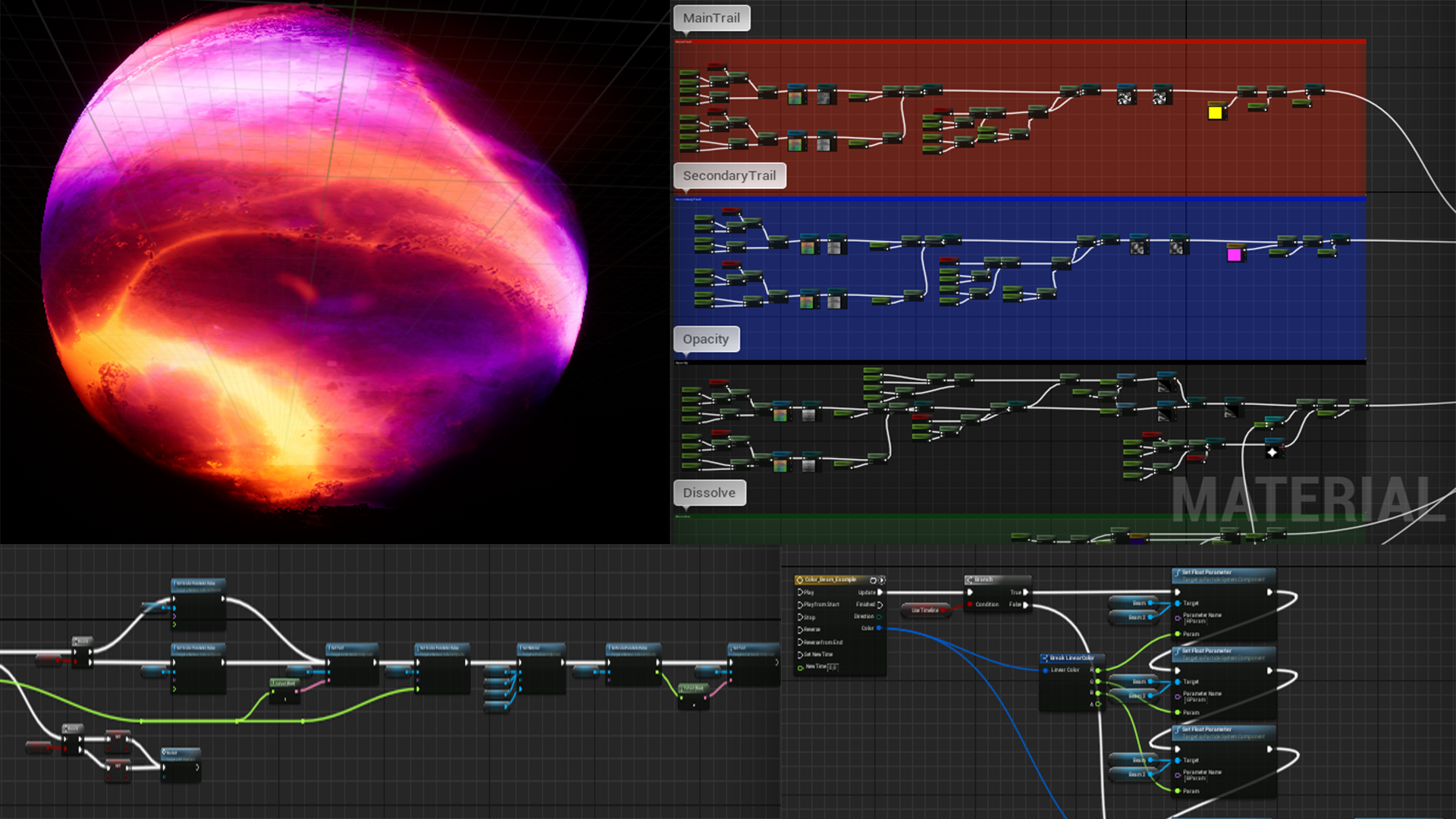The image size is (1456, 819).
Task: Select the MainTrail comment header
Action: [x=711, y=18]
